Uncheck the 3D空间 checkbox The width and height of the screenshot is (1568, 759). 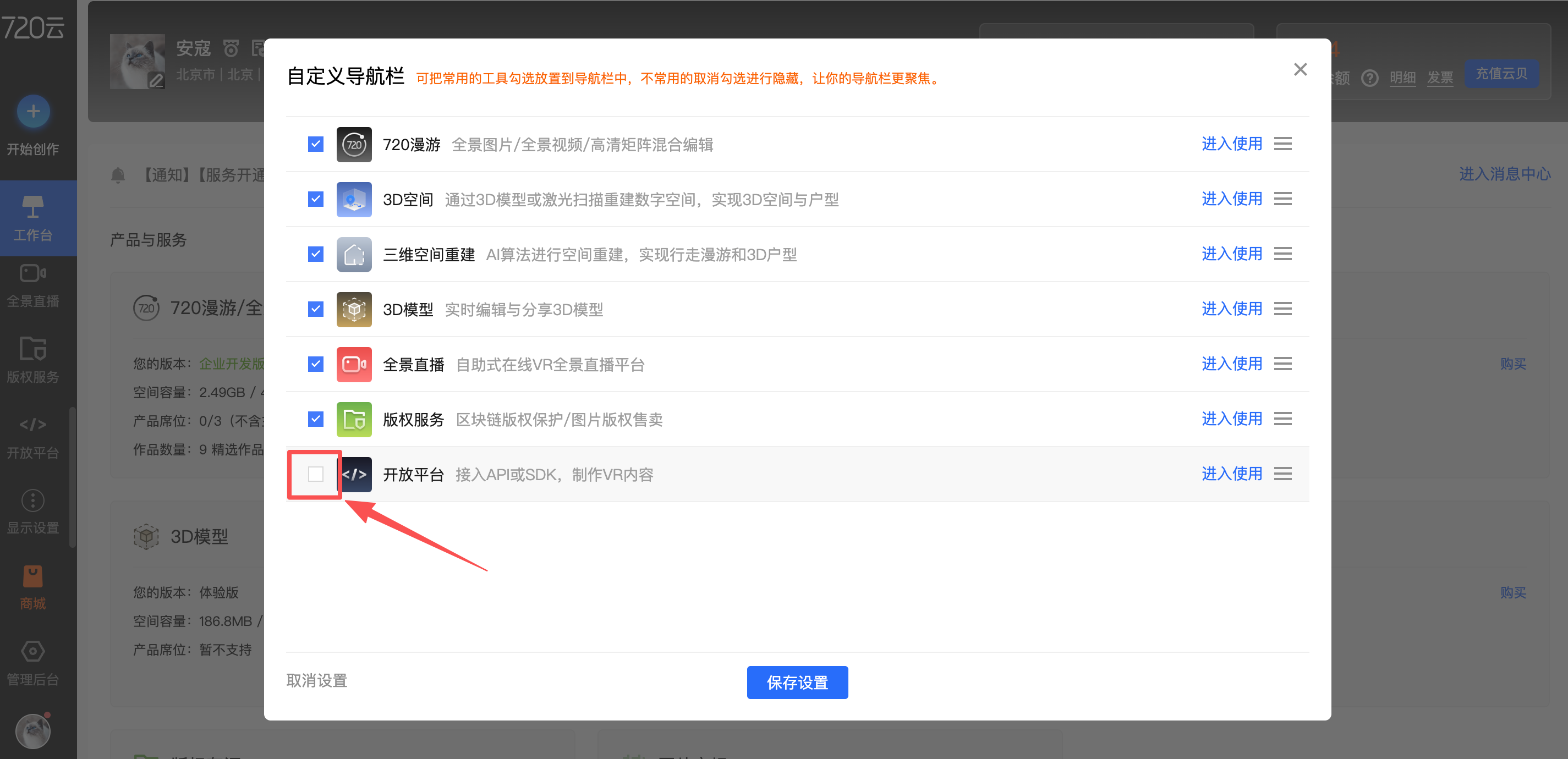click(315, 199)
